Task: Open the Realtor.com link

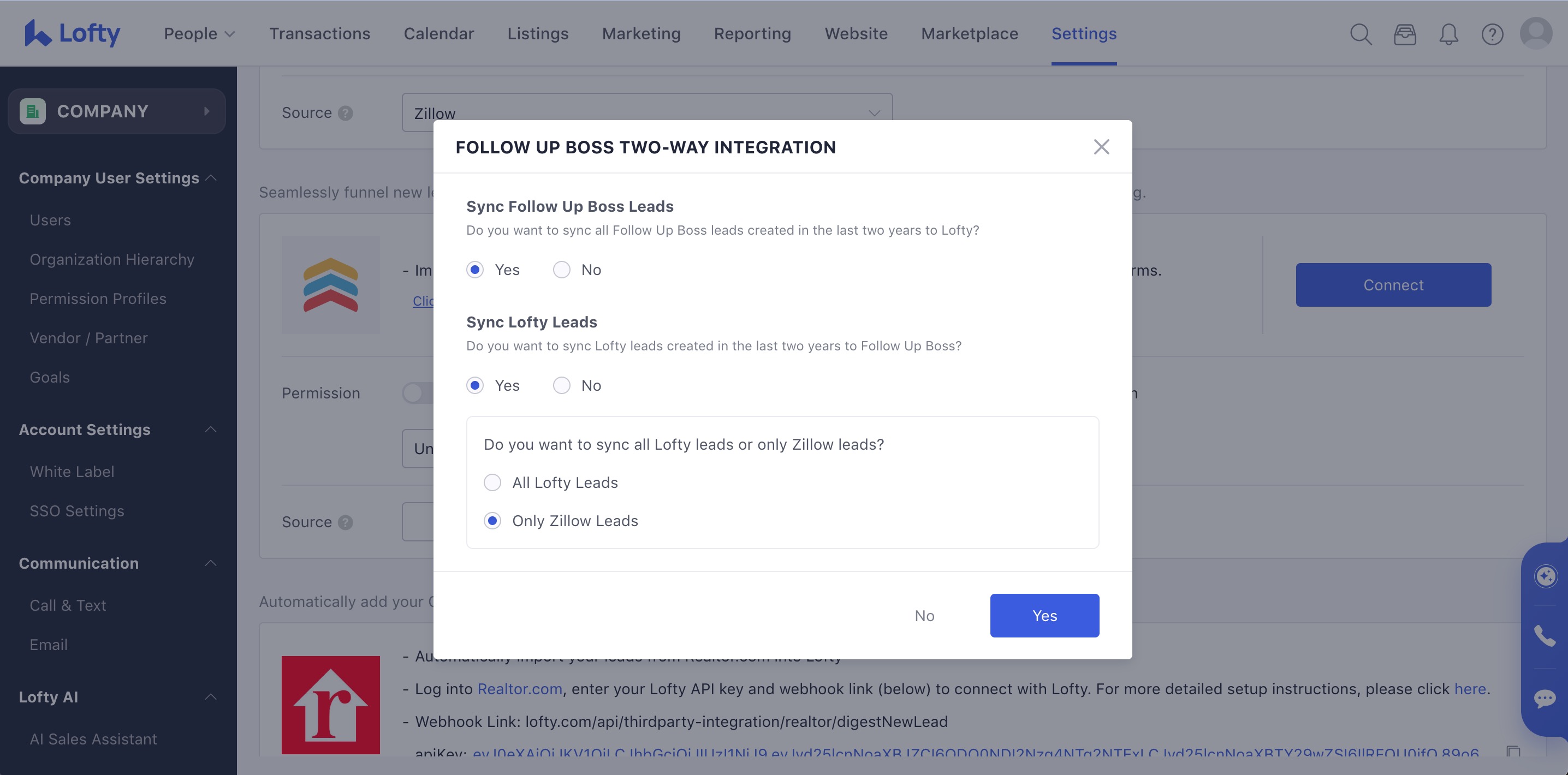Action: click(519, 689)
